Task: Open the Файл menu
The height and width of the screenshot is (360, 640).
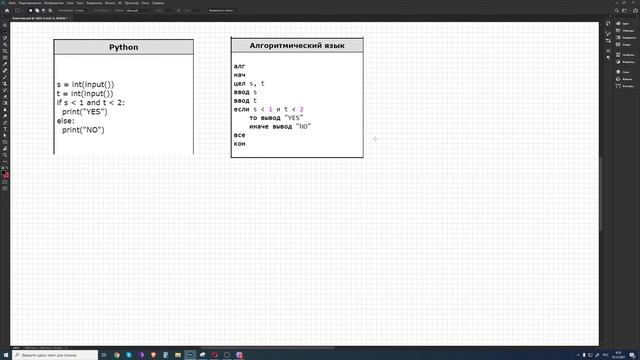Action: coord(12,3)
